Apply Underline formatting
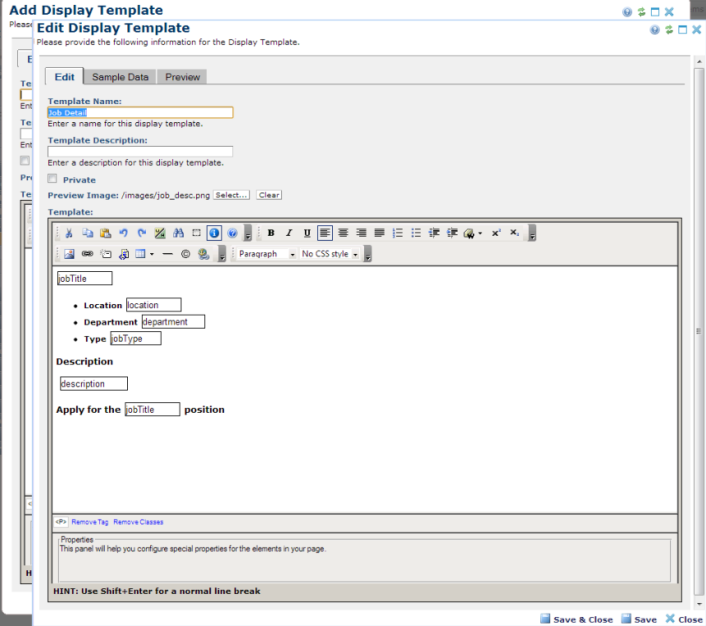The image size is (706, 626). [x=307, y=233]
